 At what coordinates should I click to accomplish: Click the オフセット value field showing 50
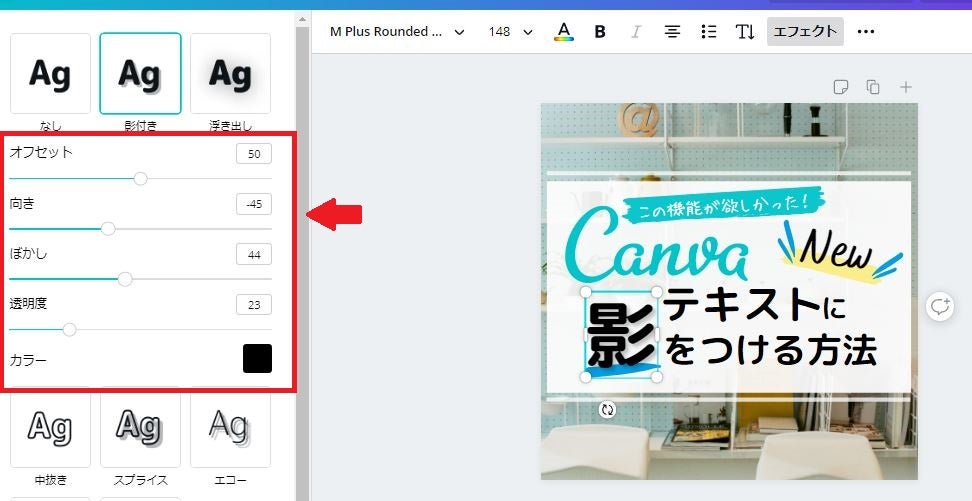coord(254,154)
